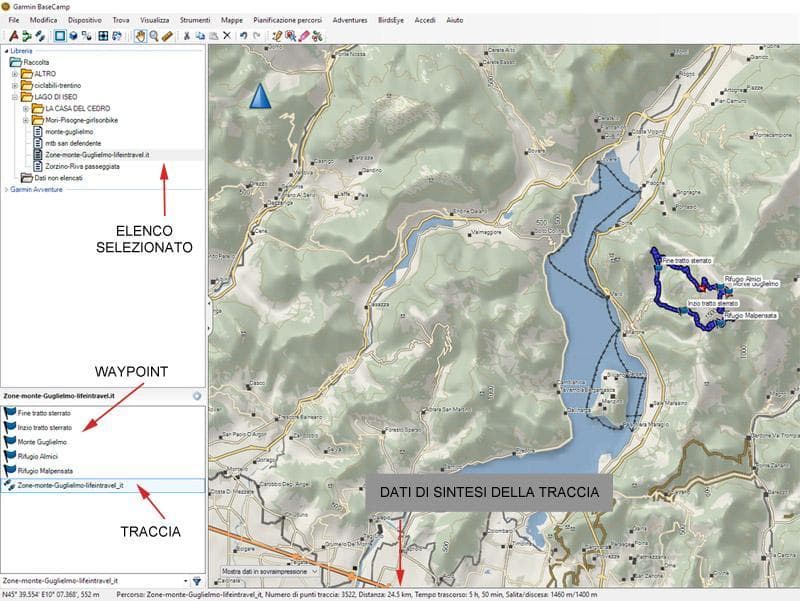Click the blue north arrow compass on map
Image resolution: width=800 pixels, height=601 pixels.
pos(260,96)
